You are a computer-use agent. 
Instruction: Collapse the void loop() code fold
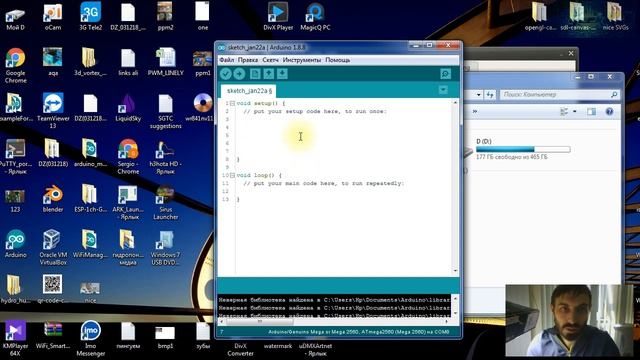coord(232,175)
